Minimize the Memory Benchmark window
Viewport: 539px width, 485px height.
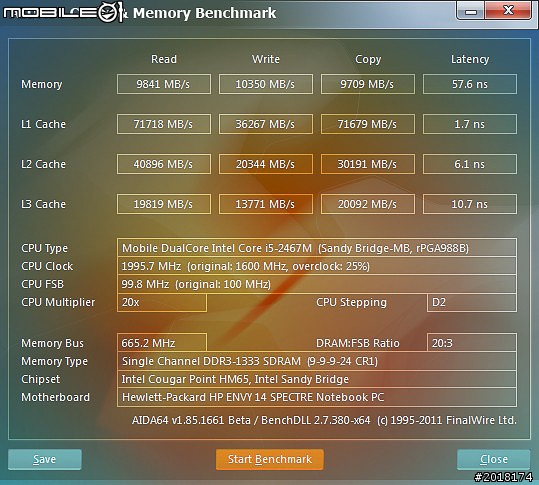[471, 12]
